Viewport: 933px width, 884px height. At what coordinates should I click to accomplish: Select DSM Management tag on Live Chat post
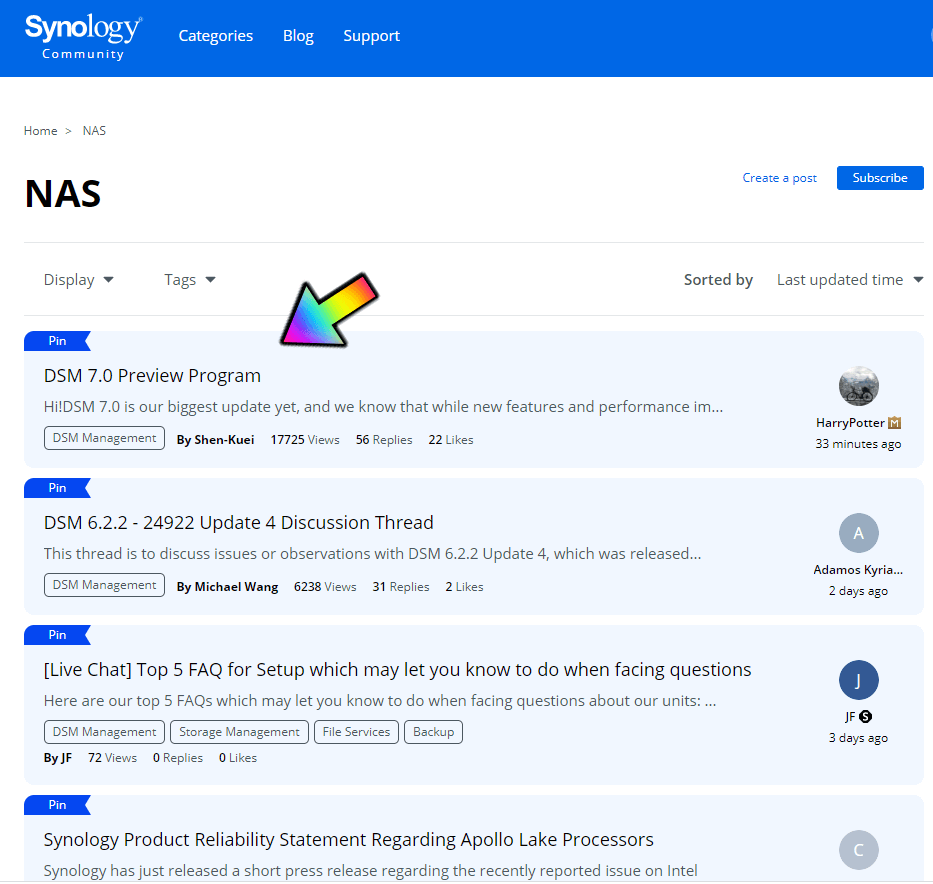tap(104, 732)
